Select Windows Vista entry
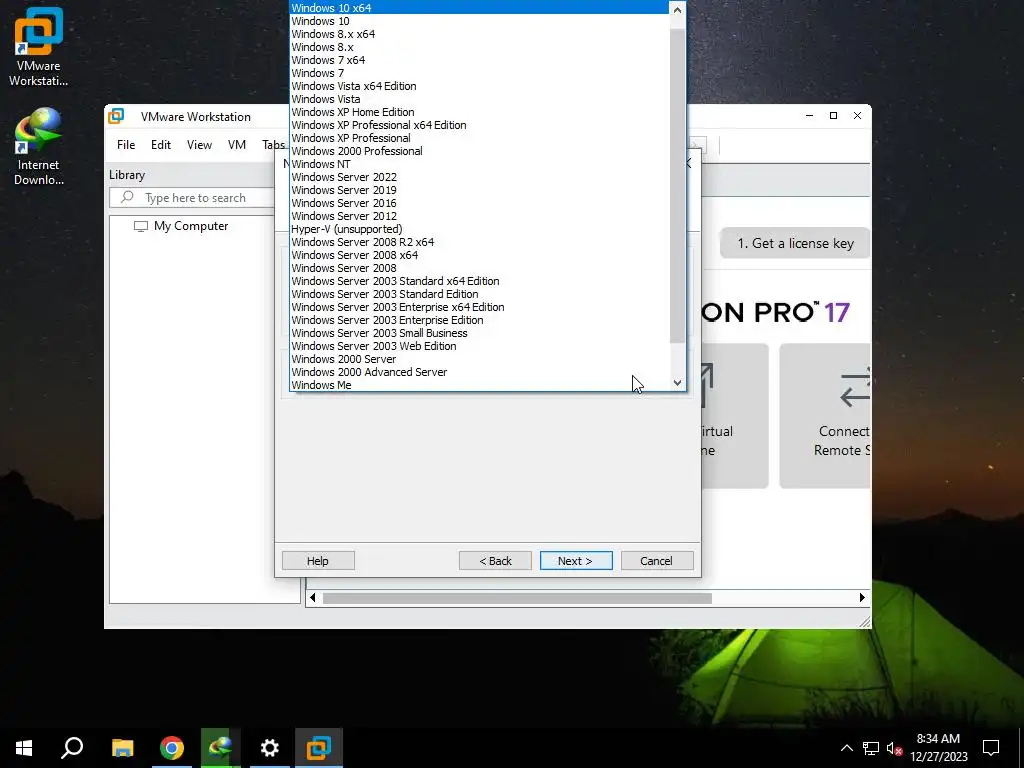The height and width of the screenshot is (768, 1024). [x=479, y=99]
